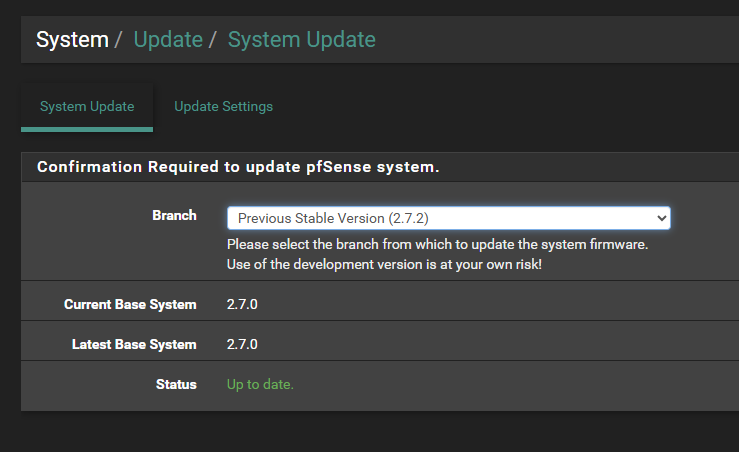Select the System Update tab
The image size is (739, 452).
tap(87, 107)
